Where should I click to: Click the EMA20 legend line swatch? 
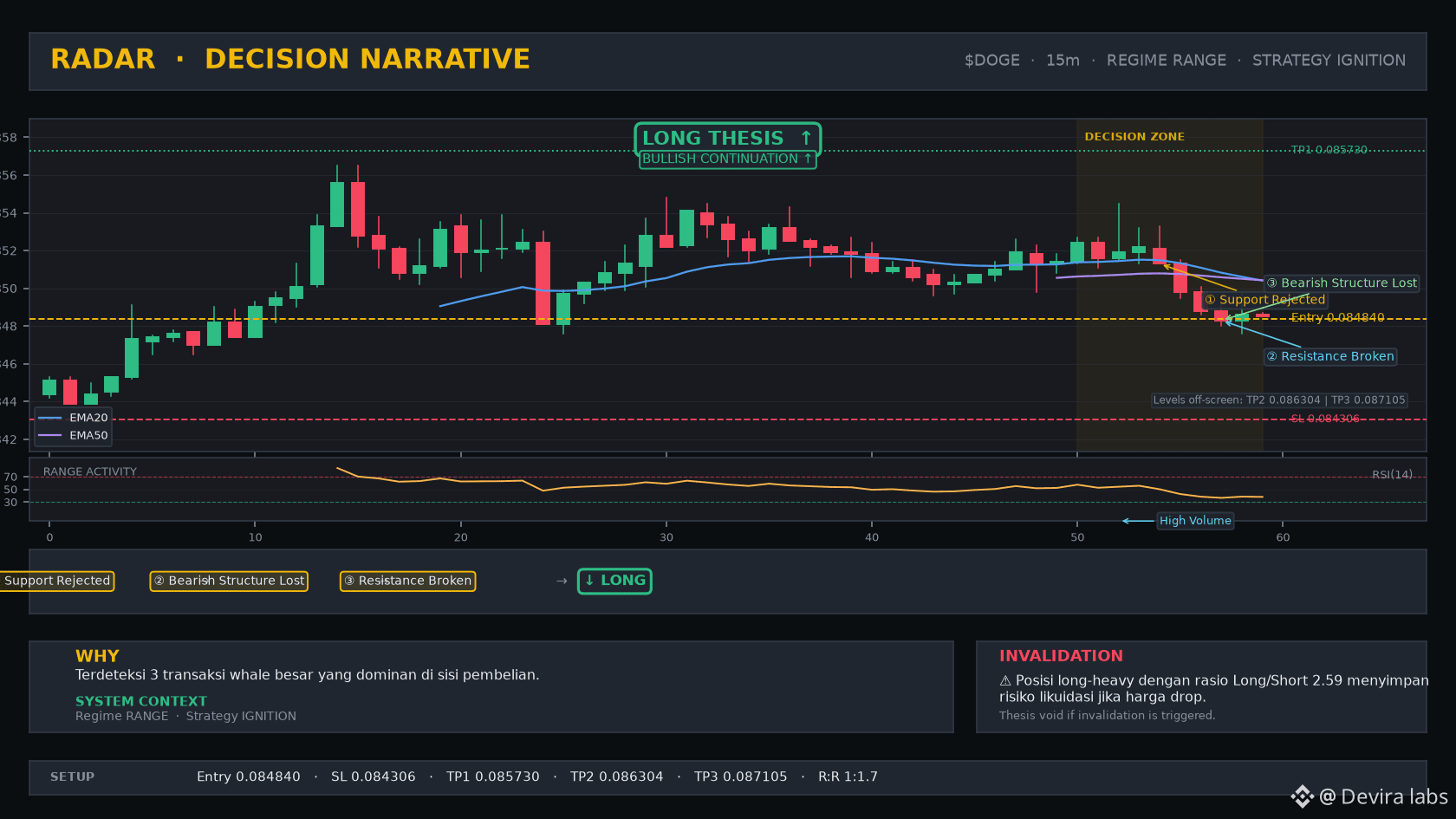tap(50, 418)
